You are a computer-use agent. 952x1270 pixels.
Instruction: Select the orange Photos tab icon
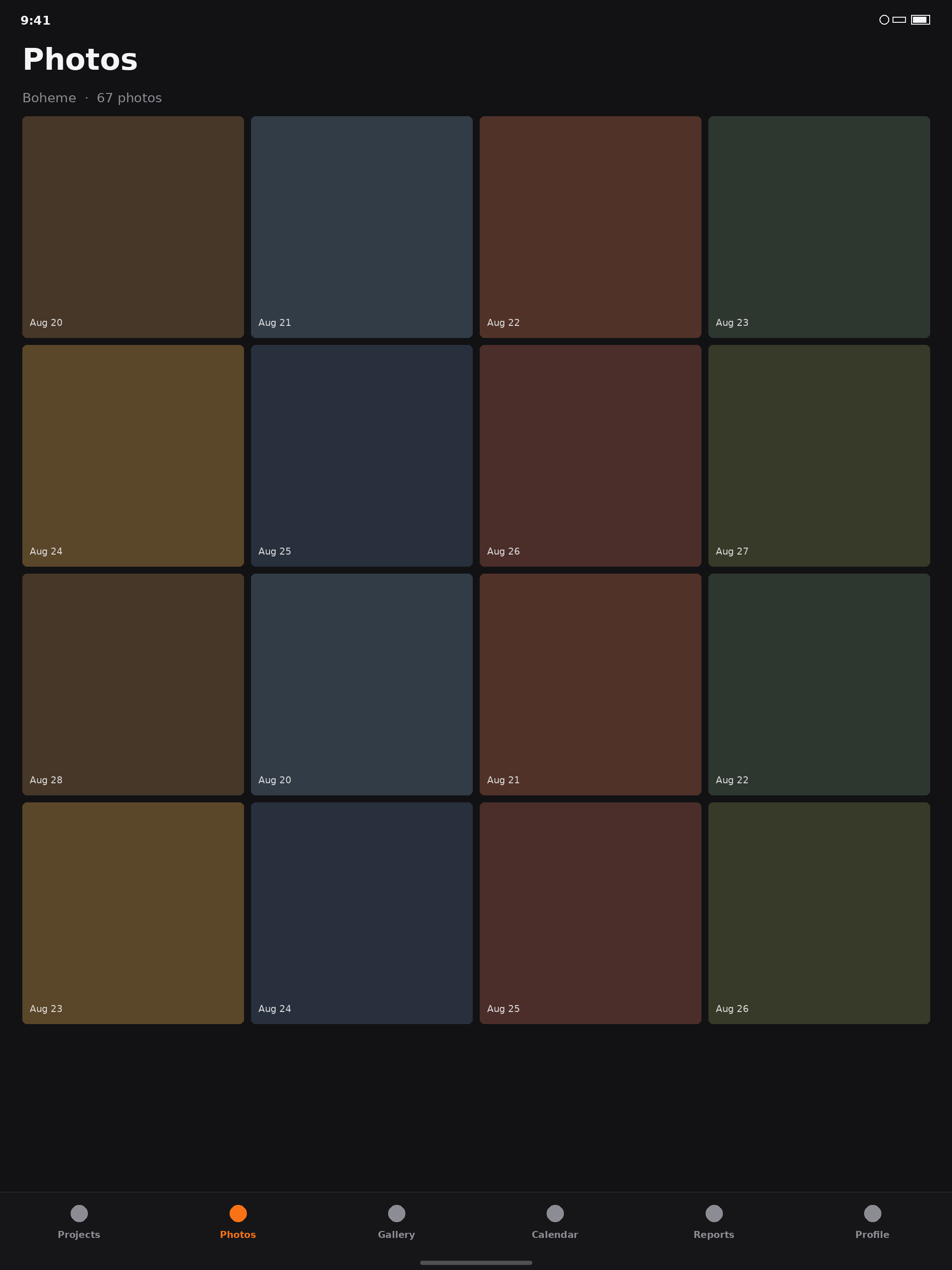(x=238, y=1213)
